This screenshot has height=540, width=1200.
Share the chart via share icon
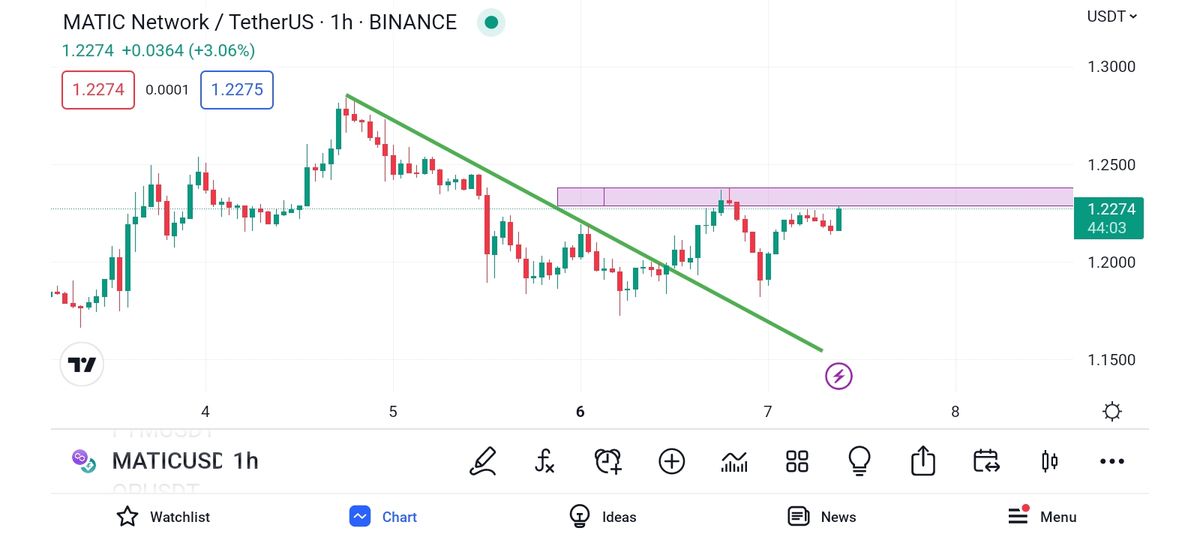[922, 461]
